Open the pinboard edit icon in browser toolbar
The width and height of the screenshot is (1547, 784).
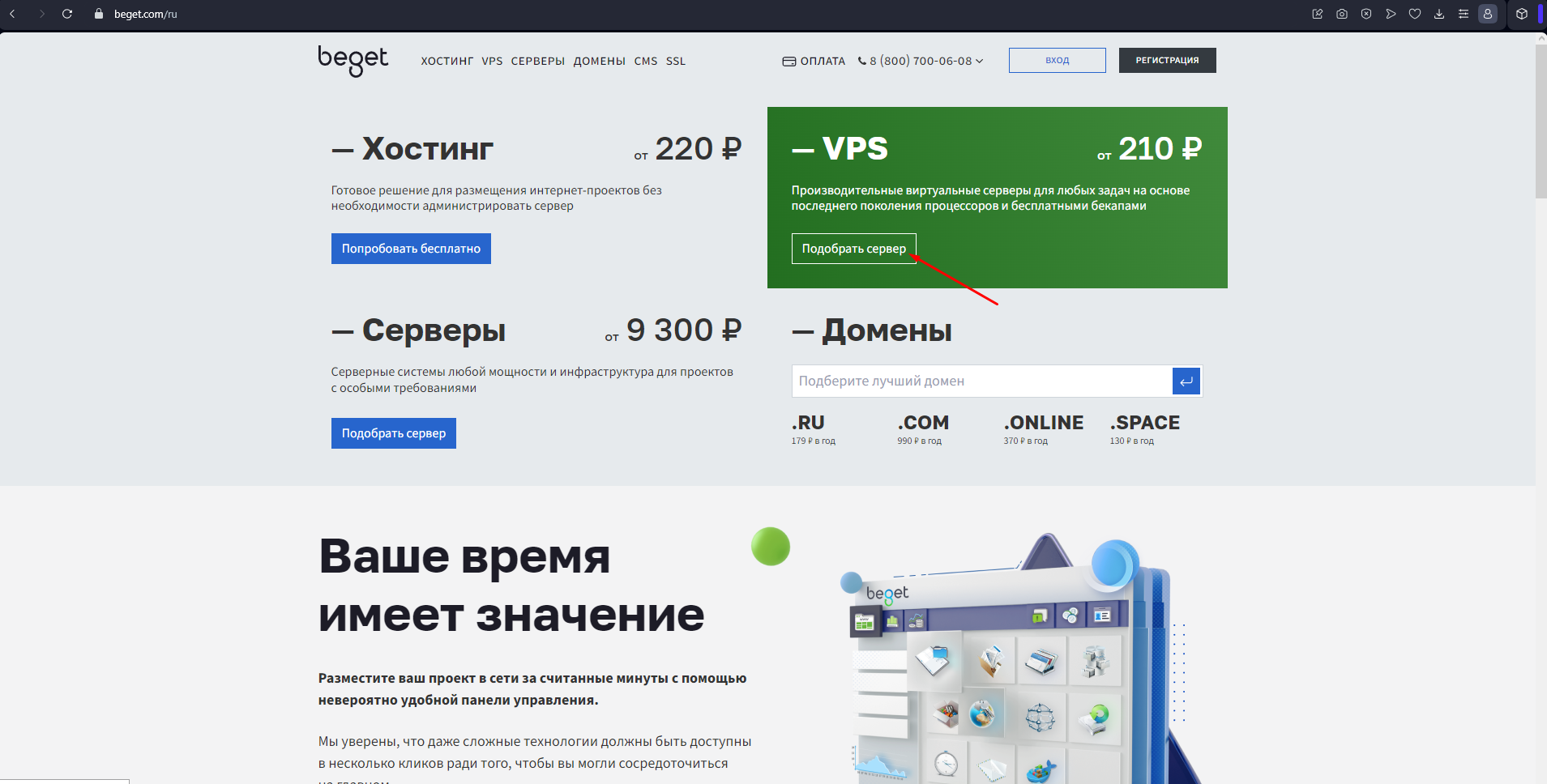point(1318,14)
